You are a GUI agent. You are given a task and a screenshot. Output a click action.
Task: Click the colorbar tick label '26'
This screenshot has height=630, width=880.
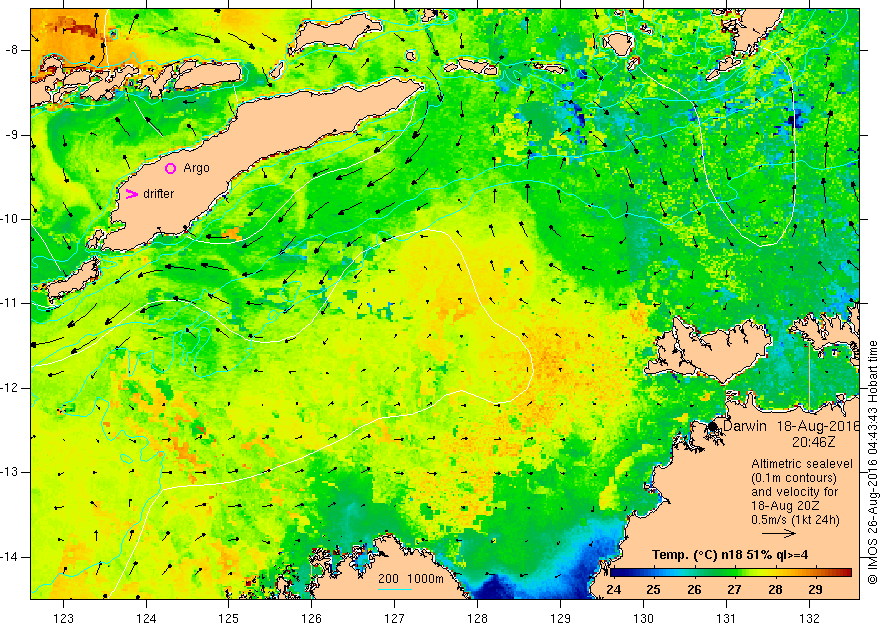[x=694, y=590]
